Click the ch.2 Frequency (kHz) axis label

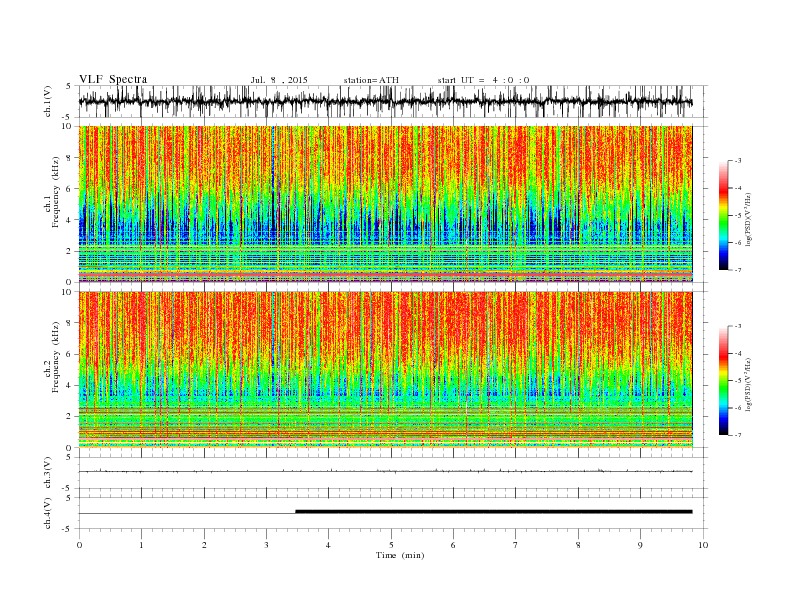(x=52, y=358)
